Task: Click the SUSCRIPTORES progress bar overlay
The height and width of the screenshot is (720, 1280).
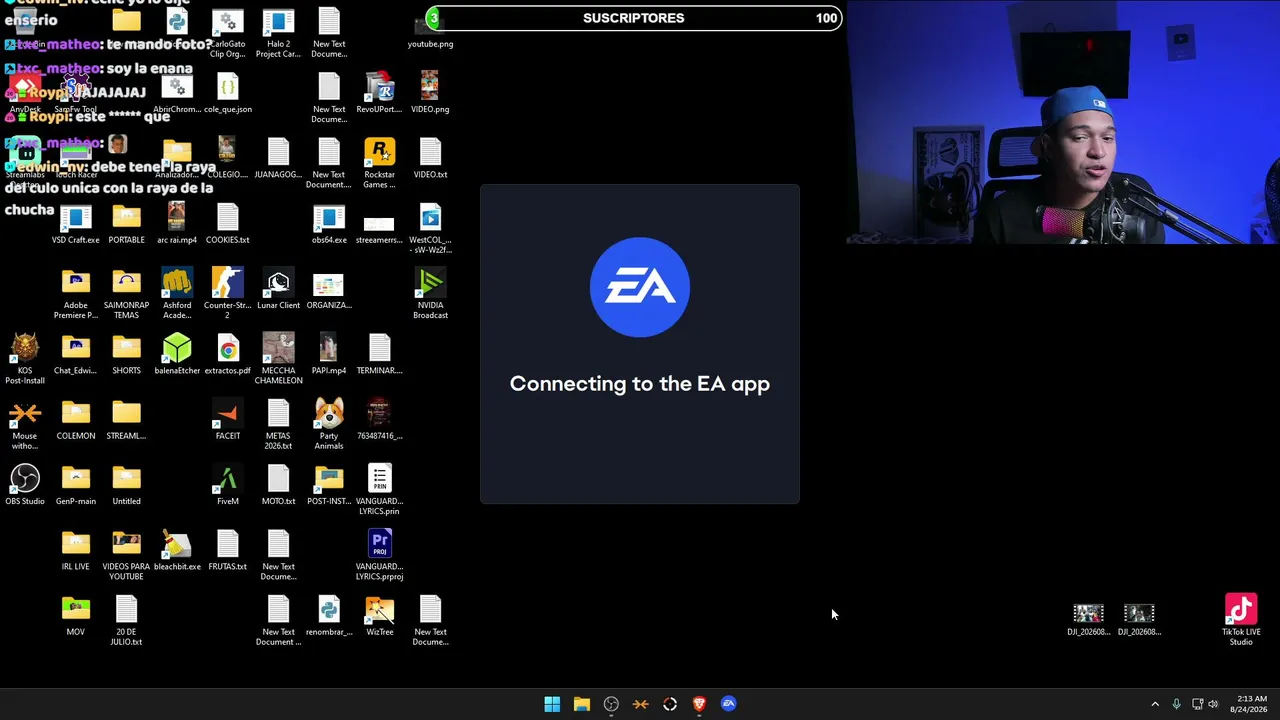Action: (634, 18)
